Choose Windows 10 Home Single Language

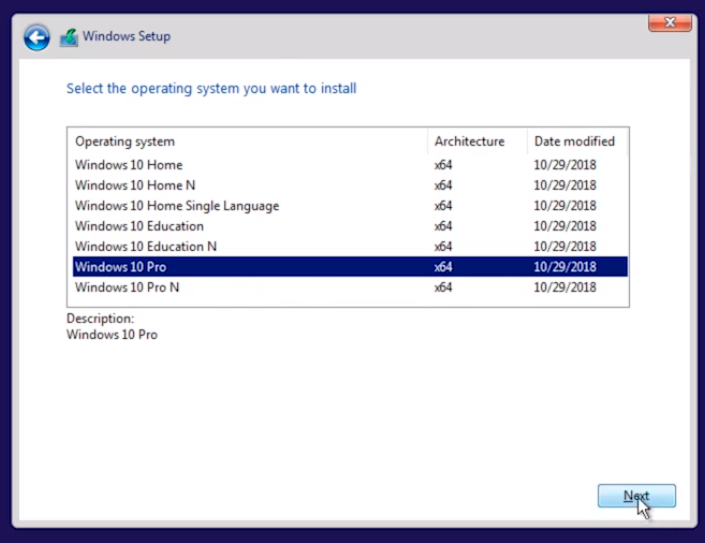(177, 206)
